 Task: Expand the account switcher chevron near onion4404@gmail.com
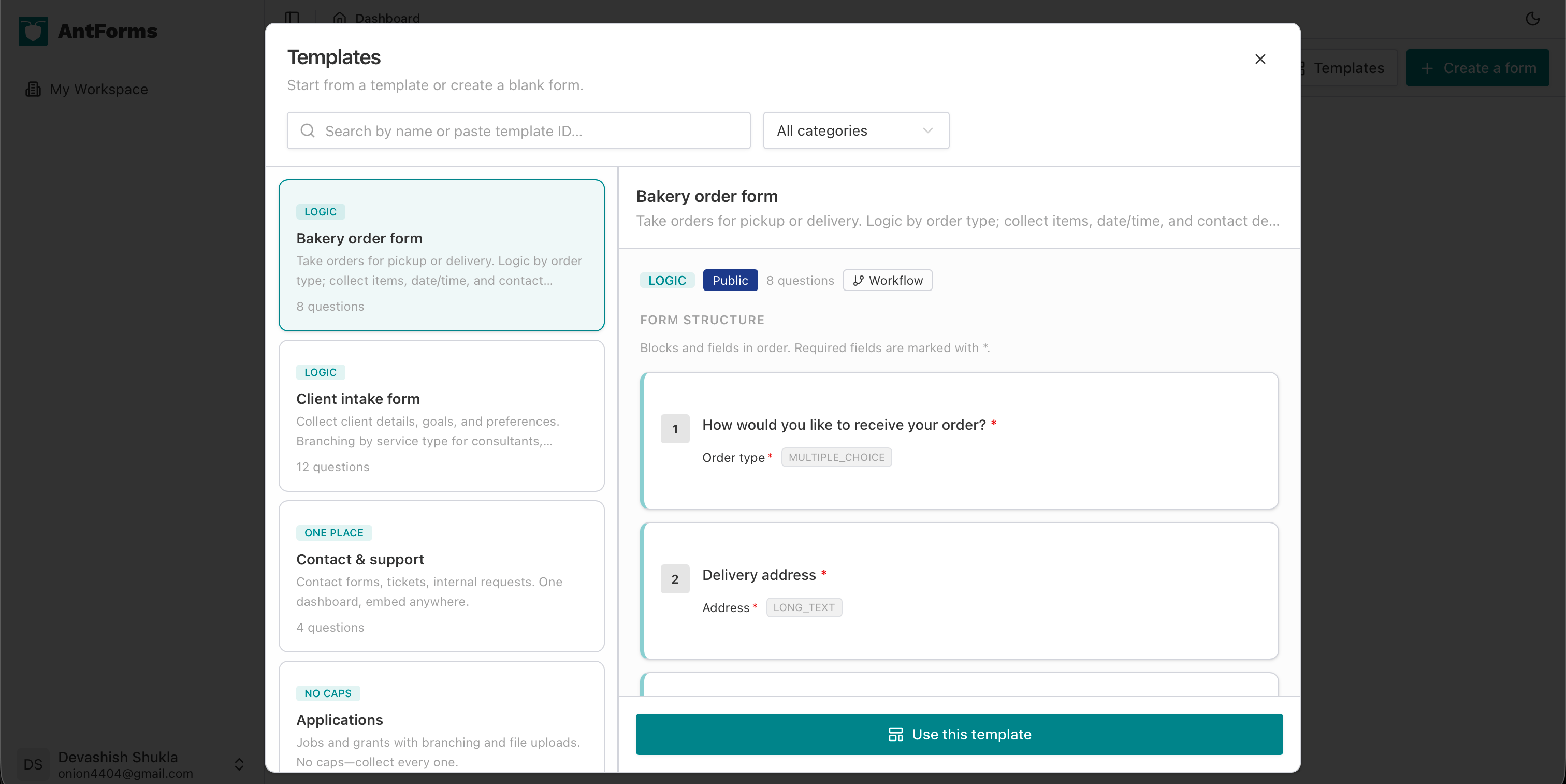239,764
